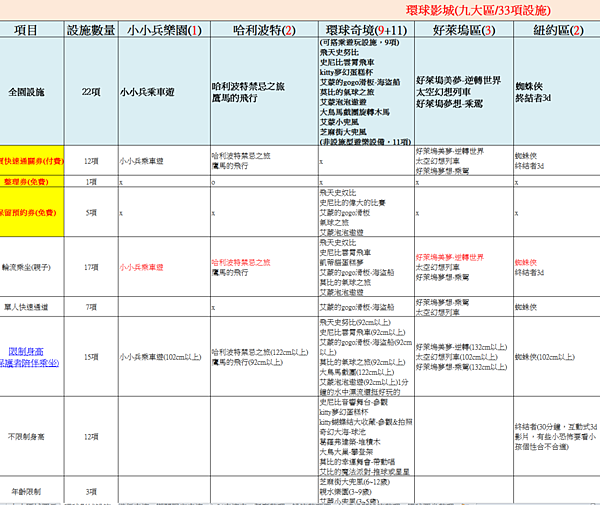Image resolution: width=600 pixels, height=505 pixels.
Task: Select the 環球奇境(9+11) column header
Action: pos(366,30)
